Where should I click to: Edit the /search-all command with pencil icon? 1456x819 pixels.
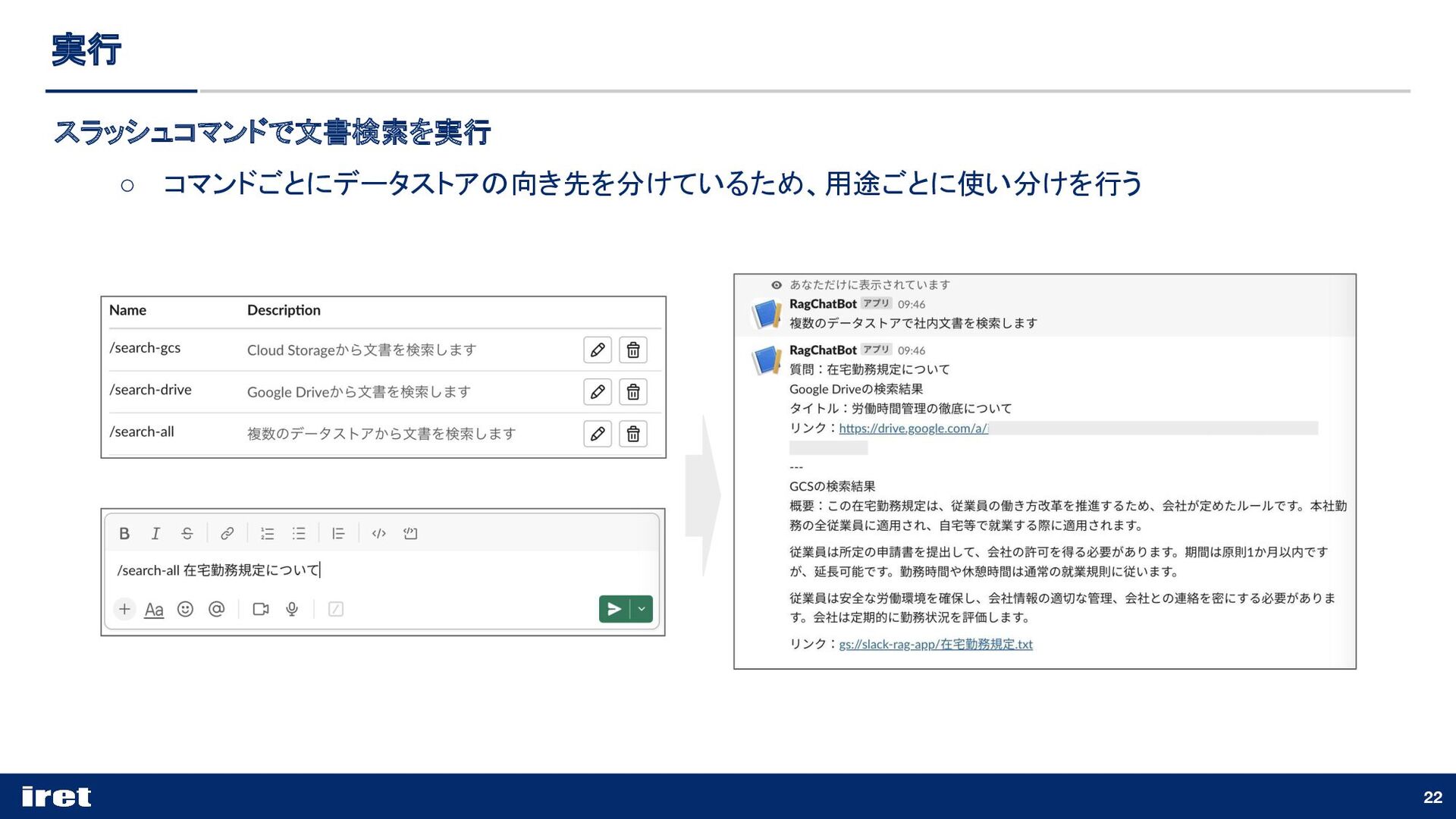click(598, 434)
